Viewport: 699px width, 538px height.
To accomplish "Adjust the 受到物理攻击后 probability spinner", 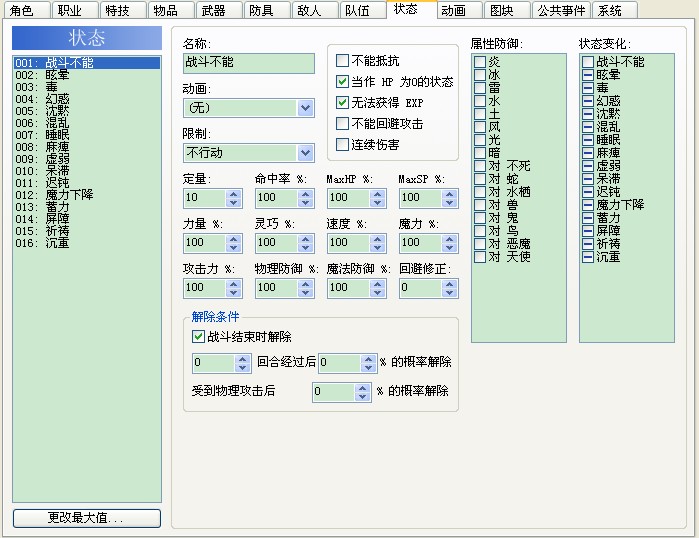I will [362, 392].
